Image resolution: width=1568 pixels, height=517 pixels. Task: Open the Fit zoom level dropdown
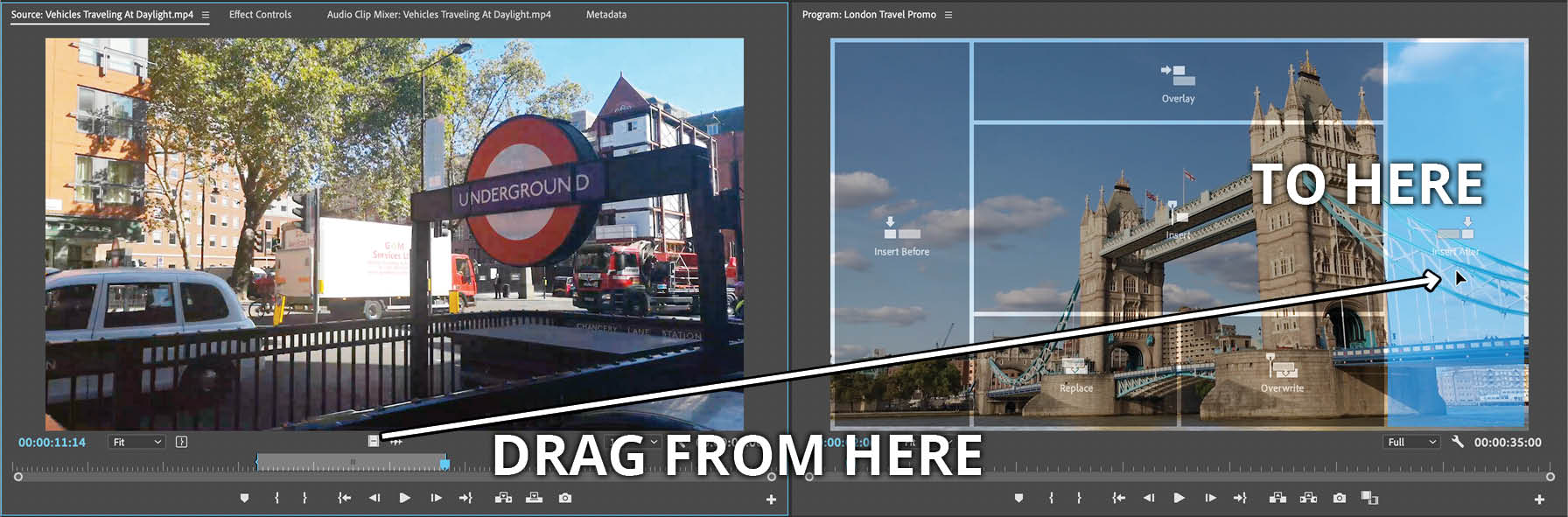(136, 442)
